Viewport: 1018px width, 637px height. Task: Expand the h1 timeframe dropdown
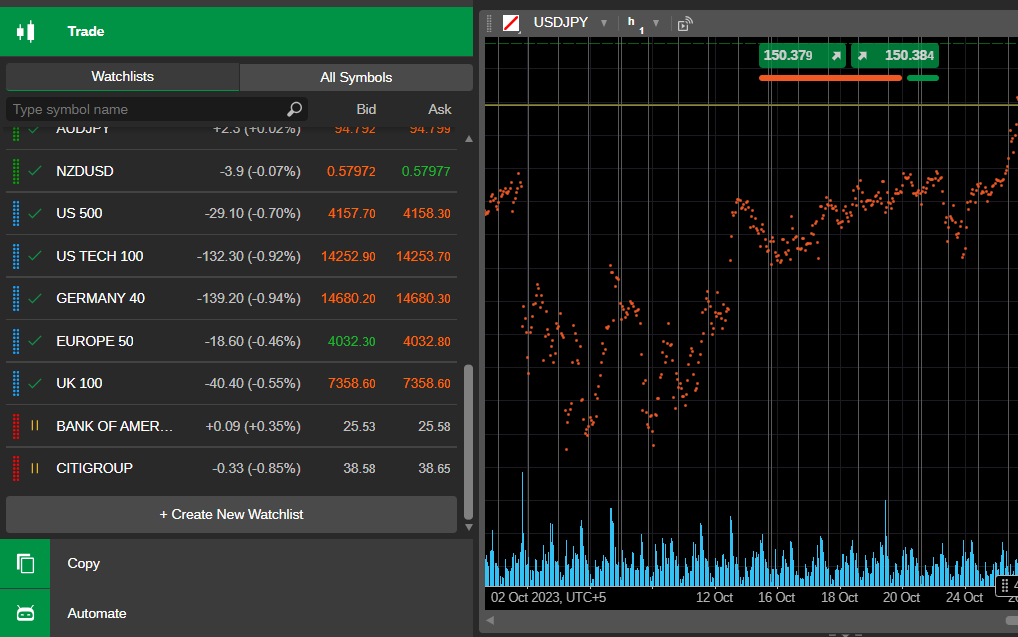(656, 23)
